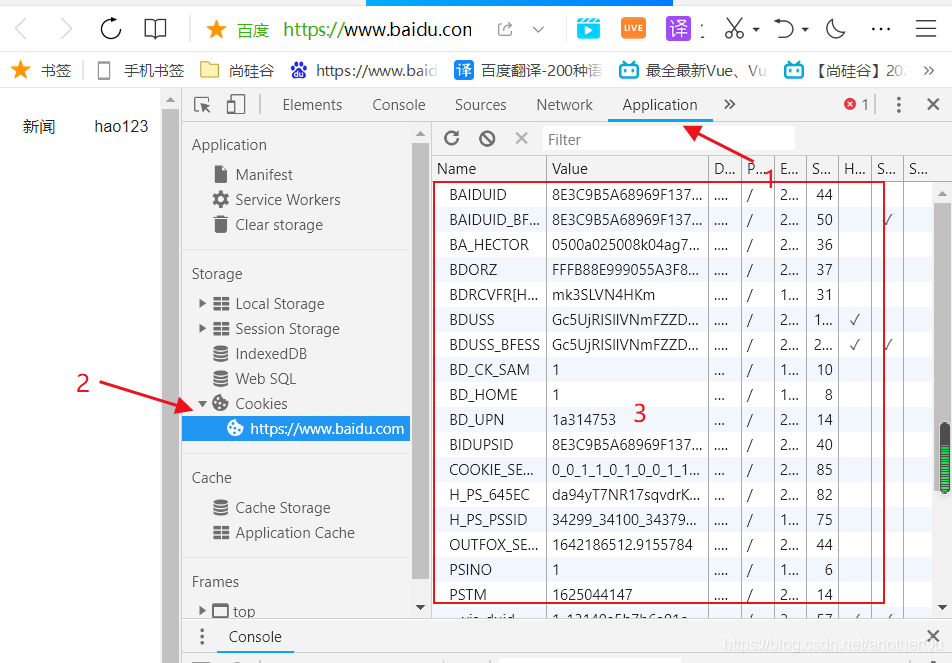The width and height of the screenshot is (952, 663).
Task: Click the scissors screenshot tool
Action: 734,29
